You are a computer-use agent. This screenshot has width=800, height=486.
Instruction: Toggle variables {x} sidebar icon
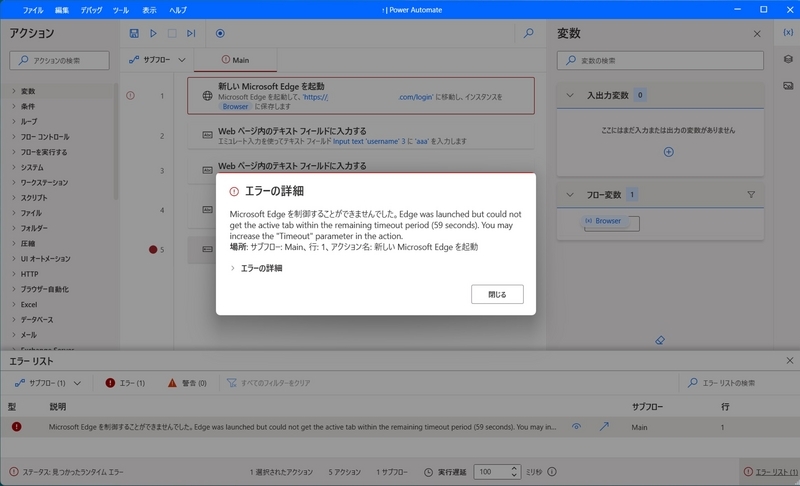tap(788, 32)
